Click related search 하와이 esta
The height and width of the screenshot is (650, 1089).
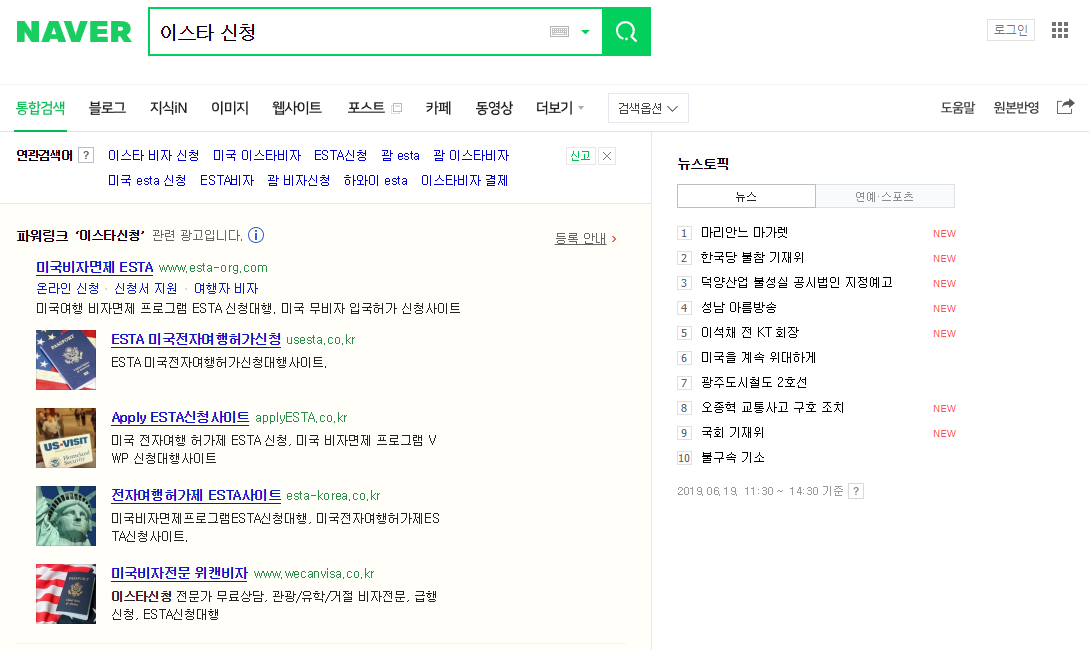click(x=376, y=181)
